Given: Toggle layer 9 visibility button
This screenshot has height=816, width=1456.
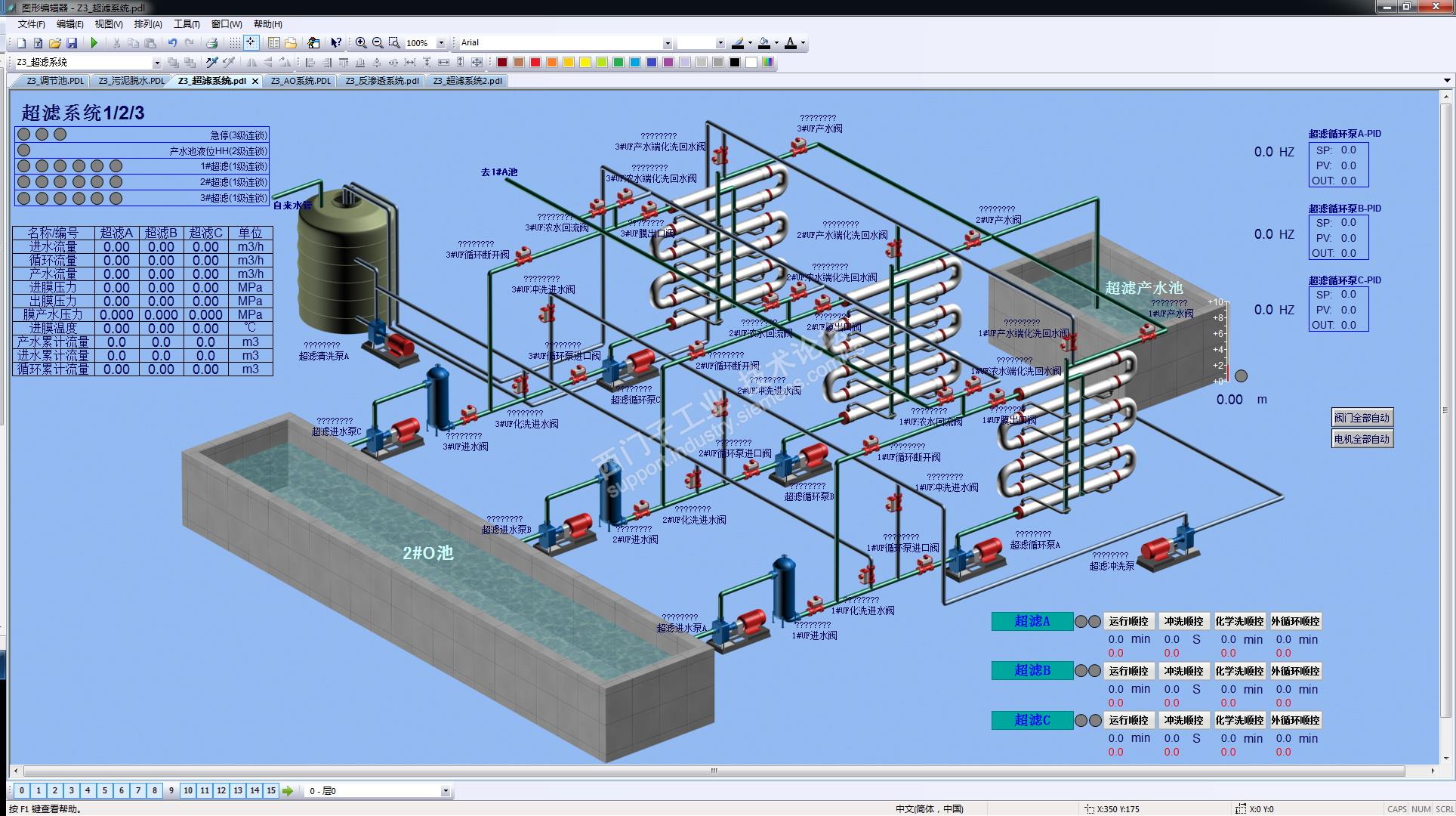Looking at the screenshot, I should (x=171, y=790).
